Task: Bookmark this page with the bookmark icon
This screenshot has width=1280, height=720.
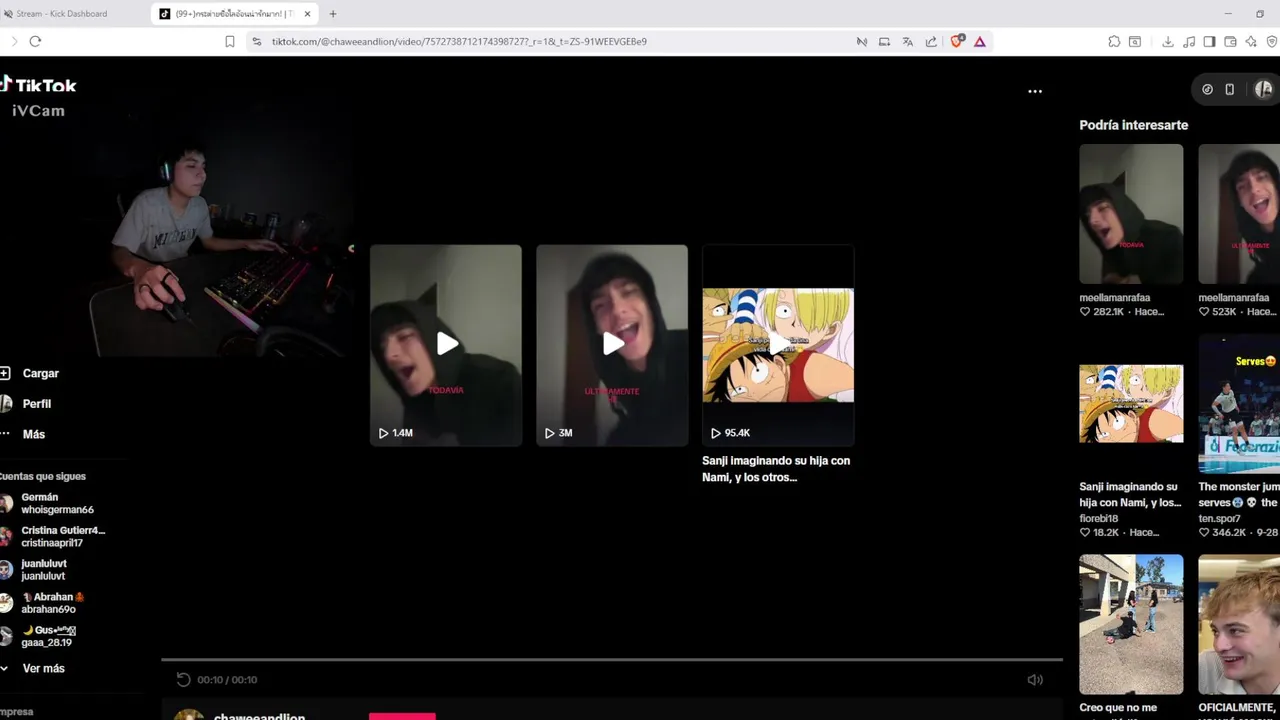Action: click(230, 41)
